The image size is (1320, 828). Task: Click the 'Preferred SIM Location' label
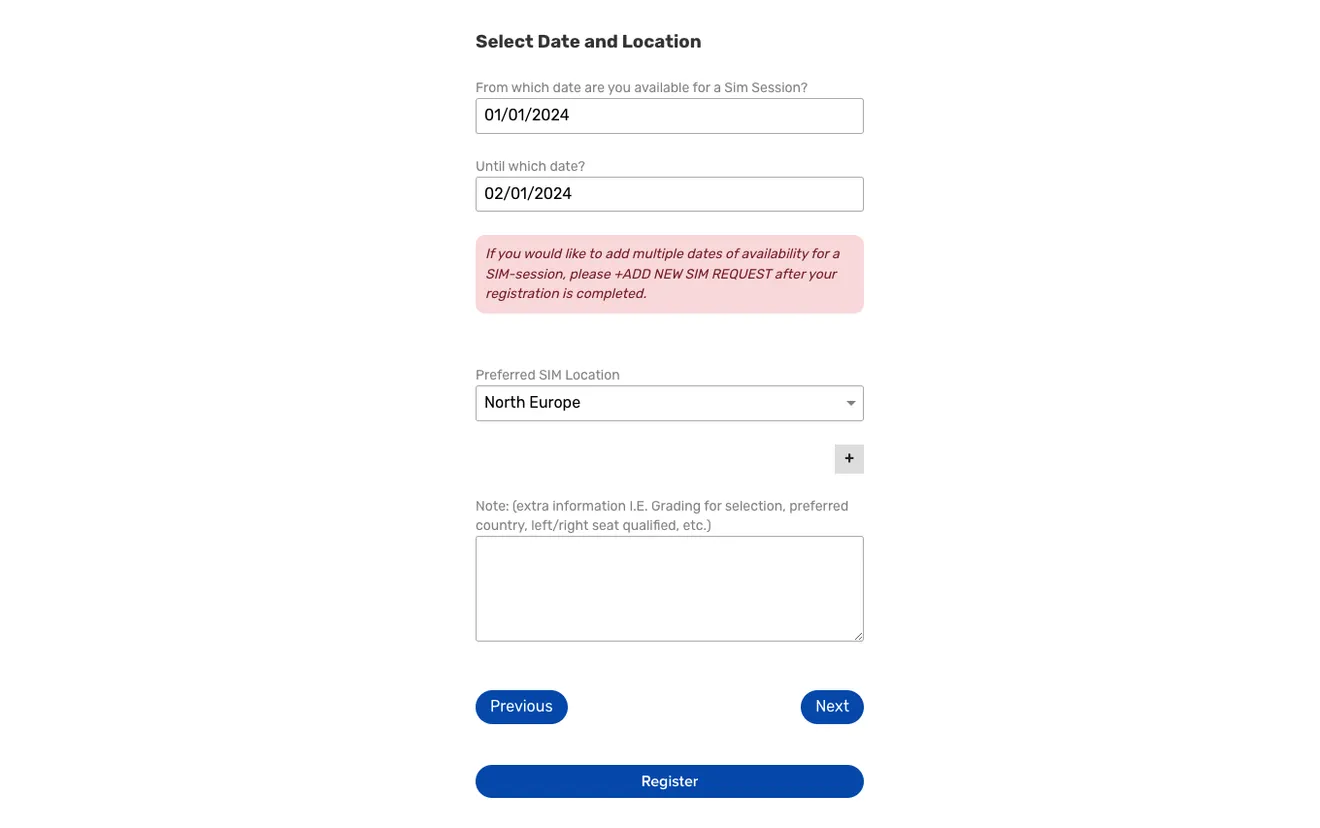(x=547, y=375)
